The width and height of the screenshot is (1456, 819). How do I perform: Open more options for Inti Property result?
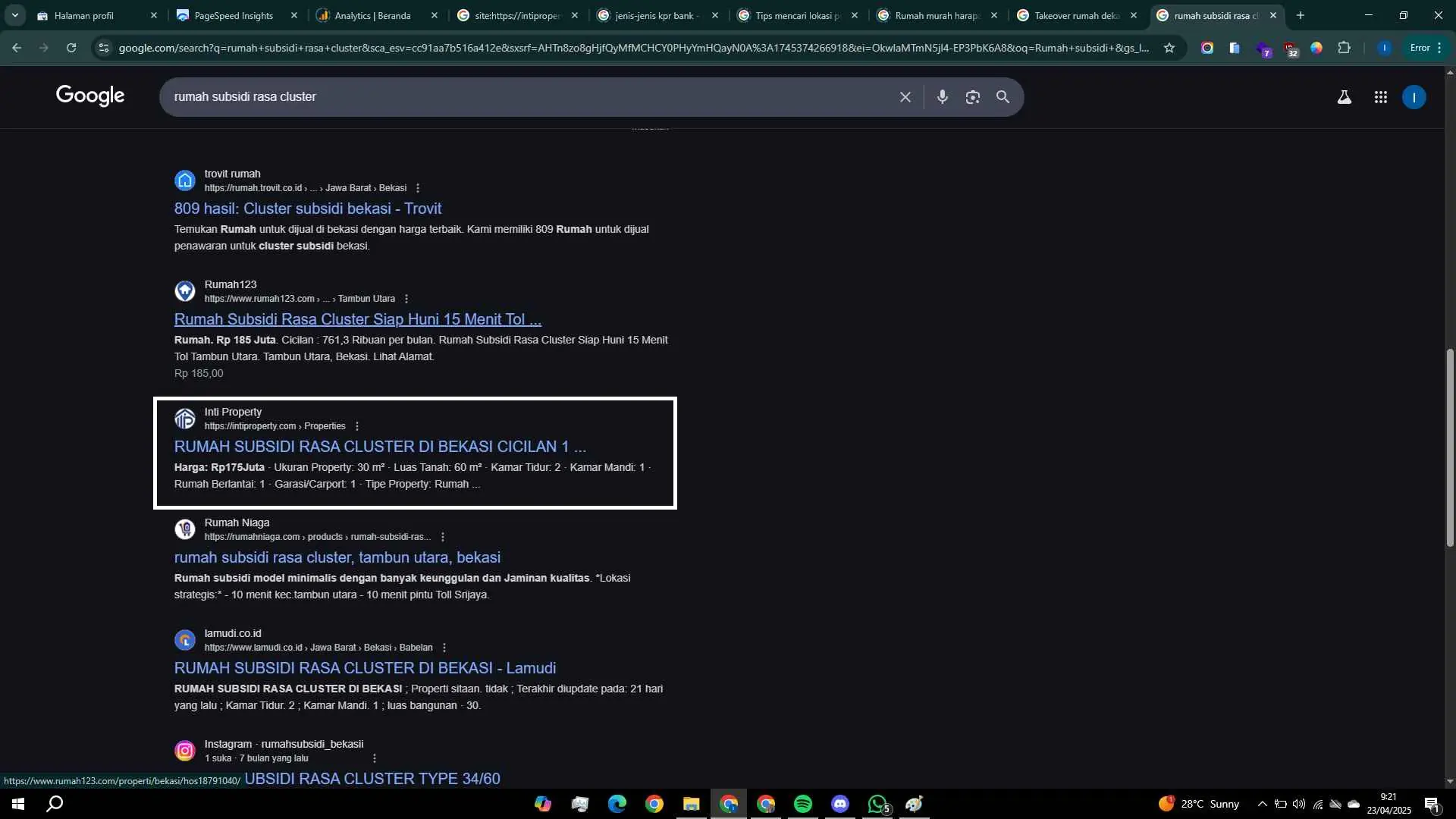click(x=357, y=426)
